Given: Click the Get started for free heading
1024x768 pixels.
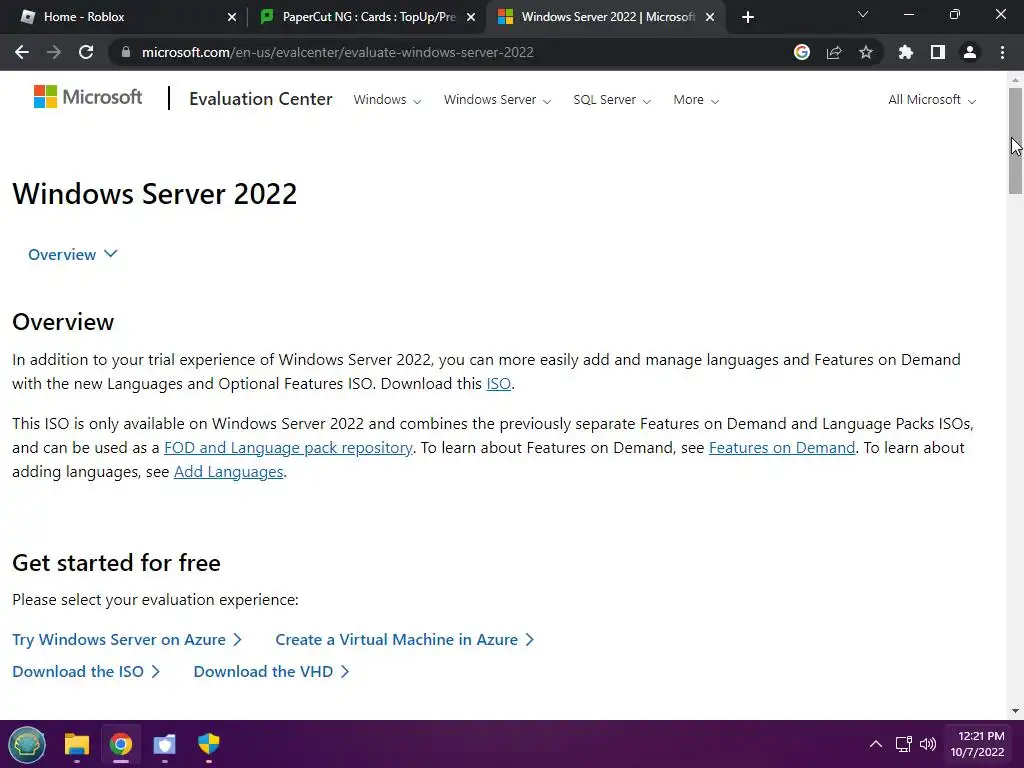Looking at the screenshot, I should [x=116, y=563].
